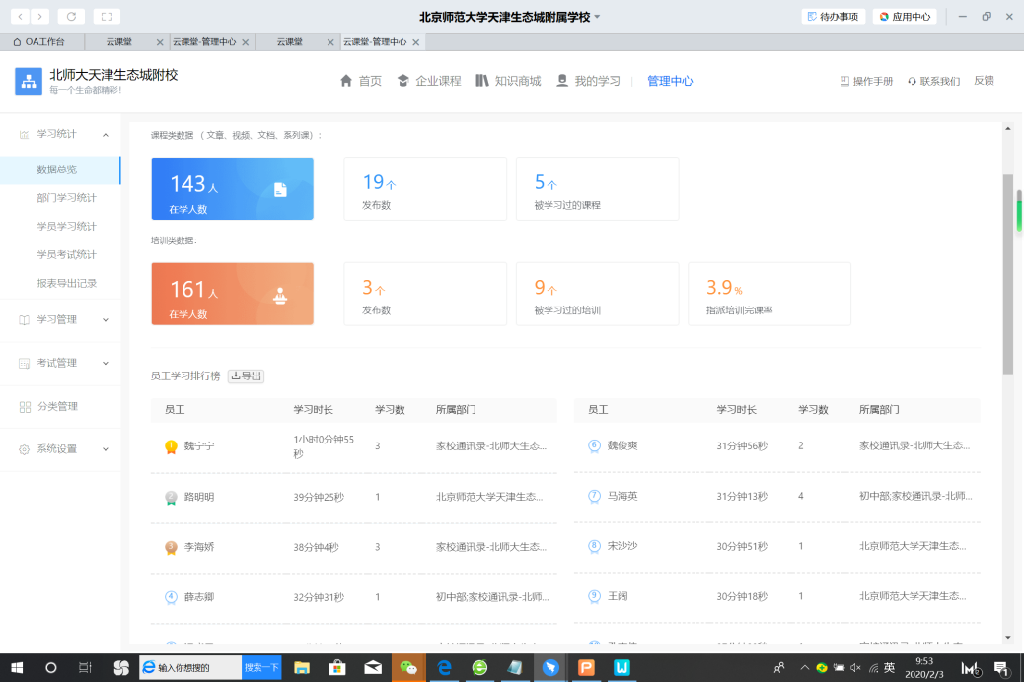Expand the 系统设置 sidebar section
This screenshot has height=682, width=1024.
[106, 449]
